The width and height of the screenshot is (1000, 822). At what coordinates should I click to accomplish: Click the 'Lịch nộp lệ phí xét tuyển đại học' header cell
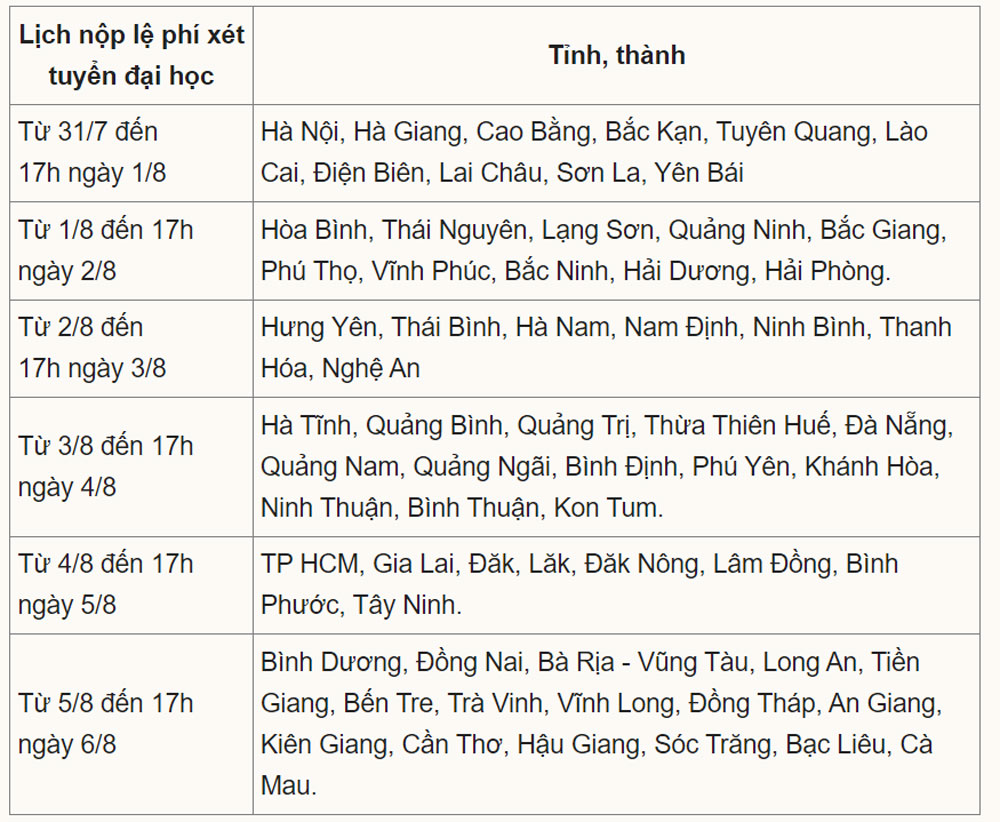tap(131, 55)
